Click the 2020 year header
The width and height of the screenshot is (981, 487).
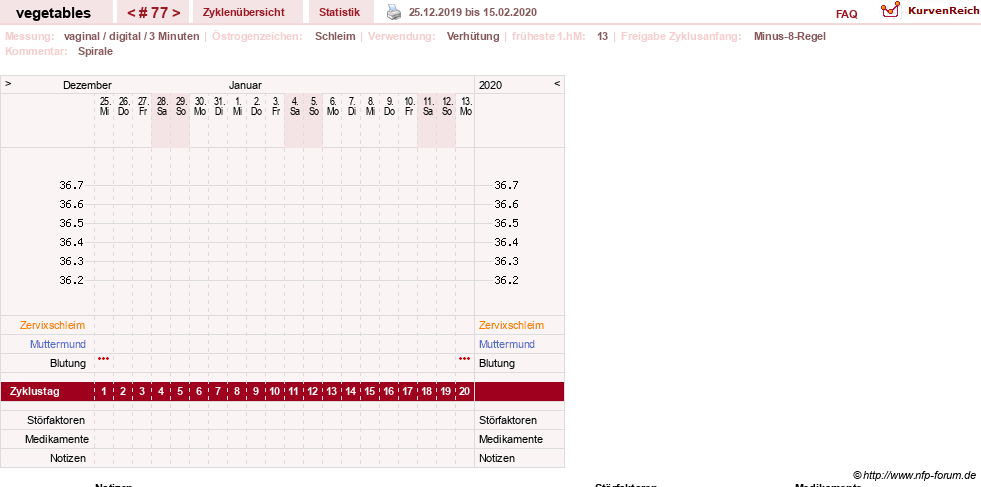pos(490,85)
